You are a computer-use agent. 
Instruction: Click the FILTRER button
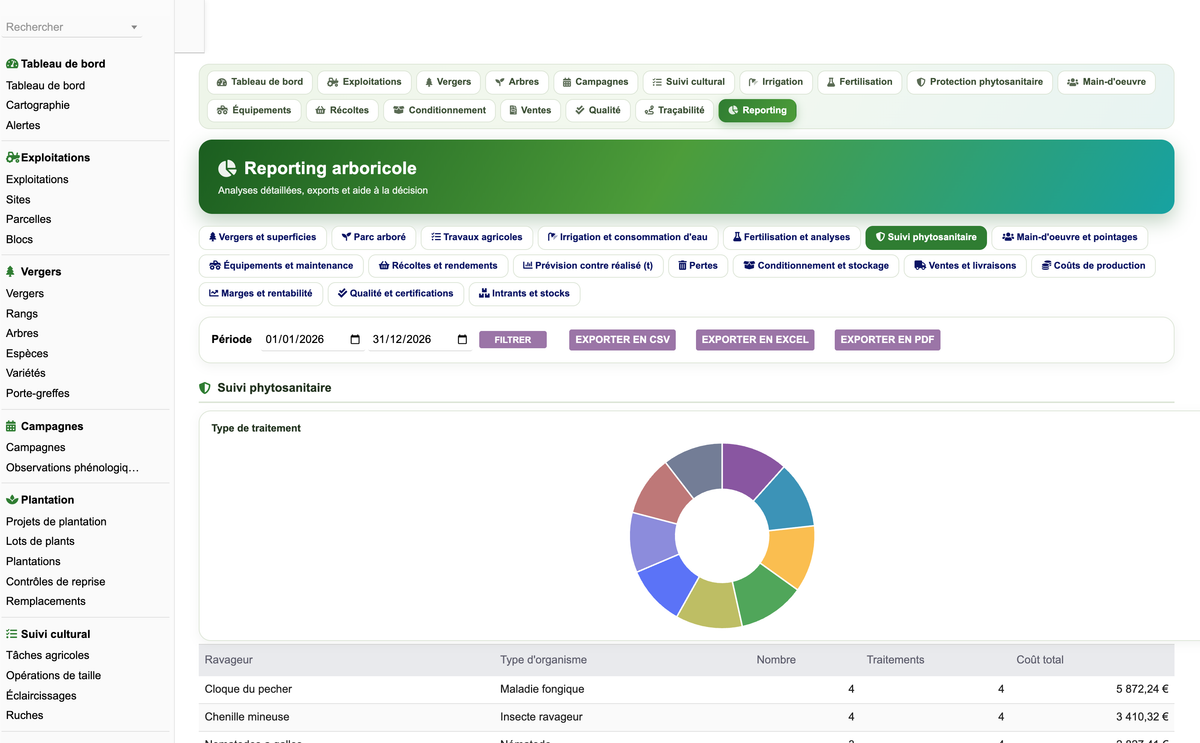(x=513, y=340)
